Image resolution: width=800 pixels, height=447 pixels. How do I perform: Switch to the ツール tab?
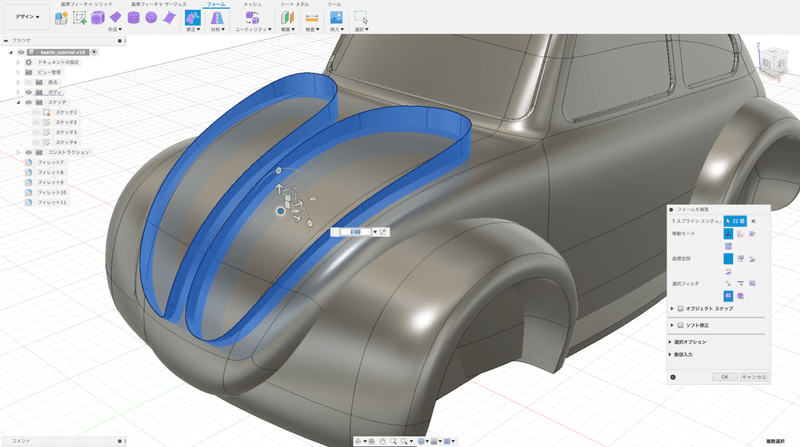[334, 4]
